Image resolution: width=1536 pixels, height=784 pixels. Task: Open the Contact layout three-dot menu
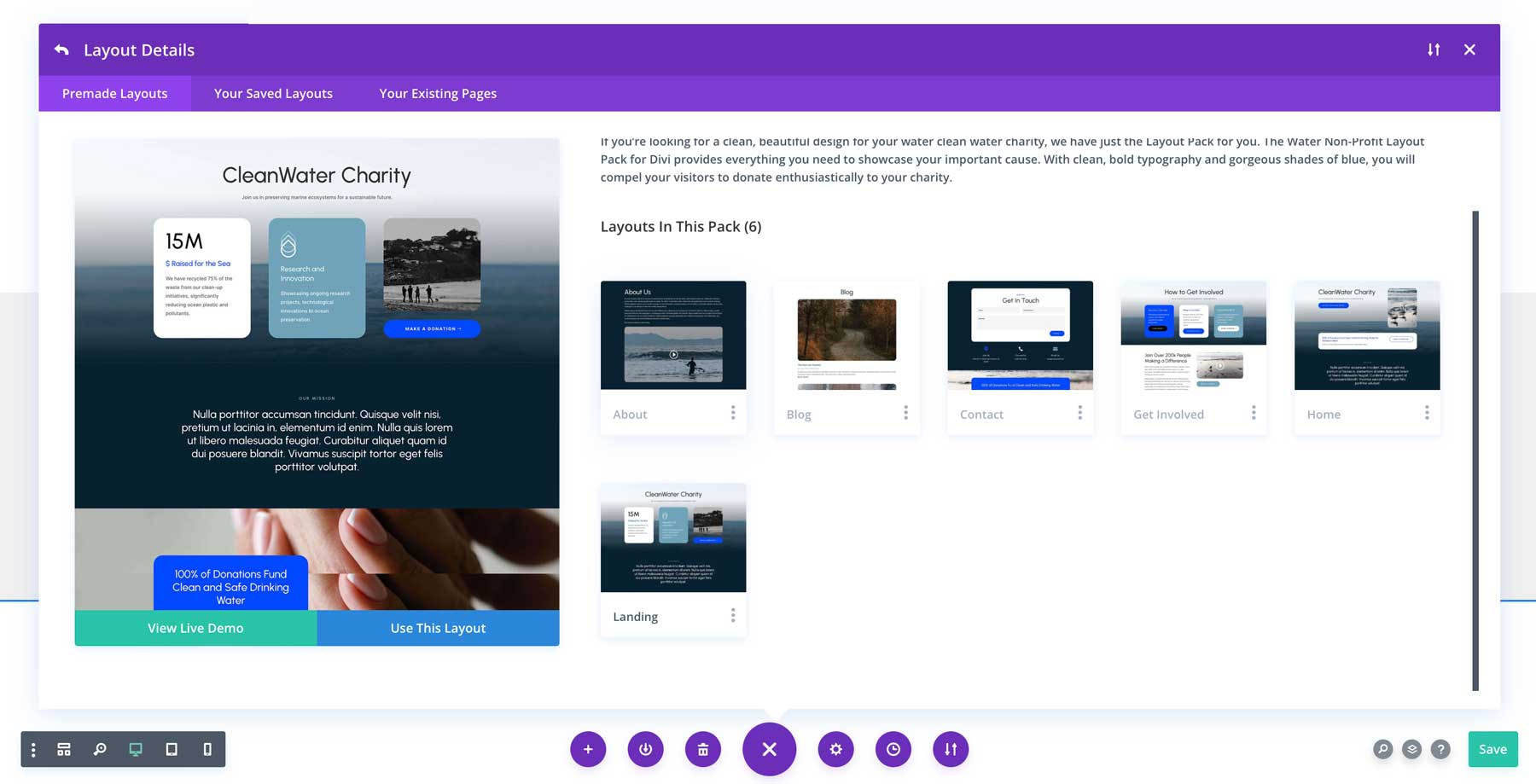tap(1079, 413)
